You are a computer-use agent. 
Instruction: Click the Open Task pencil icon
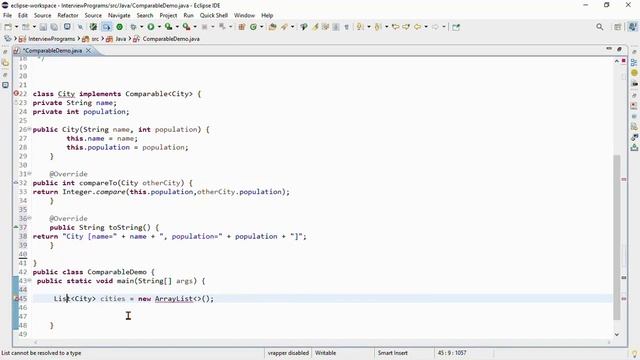(284, 27)
